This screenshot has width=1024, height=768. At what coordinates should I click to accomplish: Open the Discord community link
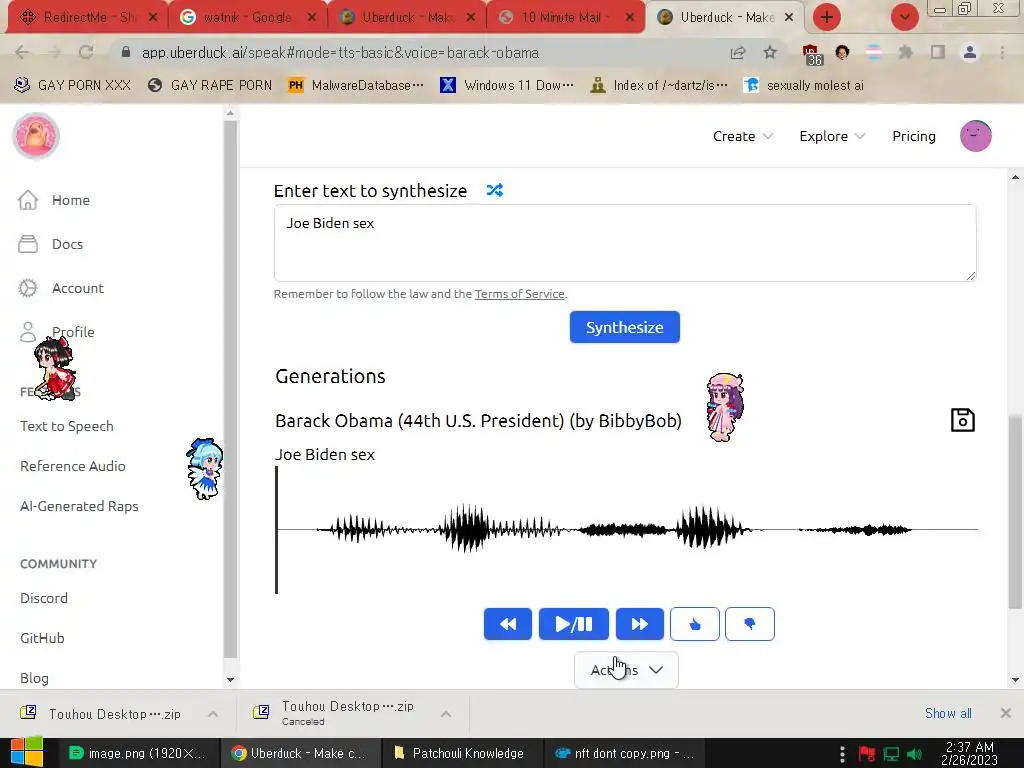click(x=44, y=598)
